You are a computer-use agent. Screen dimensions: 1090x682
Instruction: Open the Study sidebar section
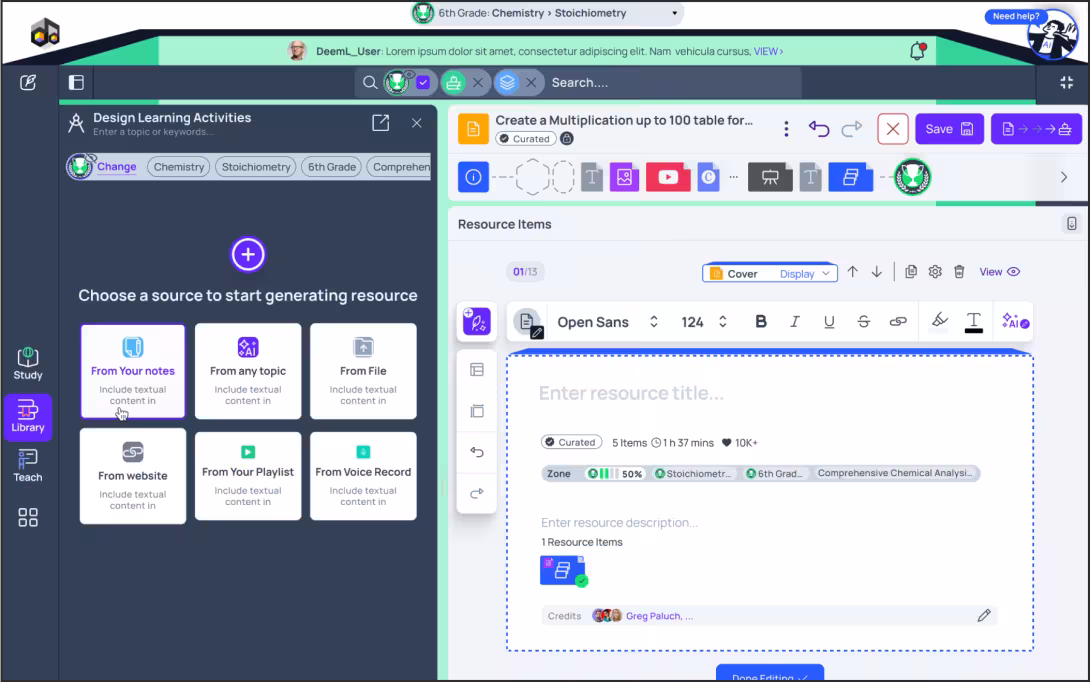point(28,364)
